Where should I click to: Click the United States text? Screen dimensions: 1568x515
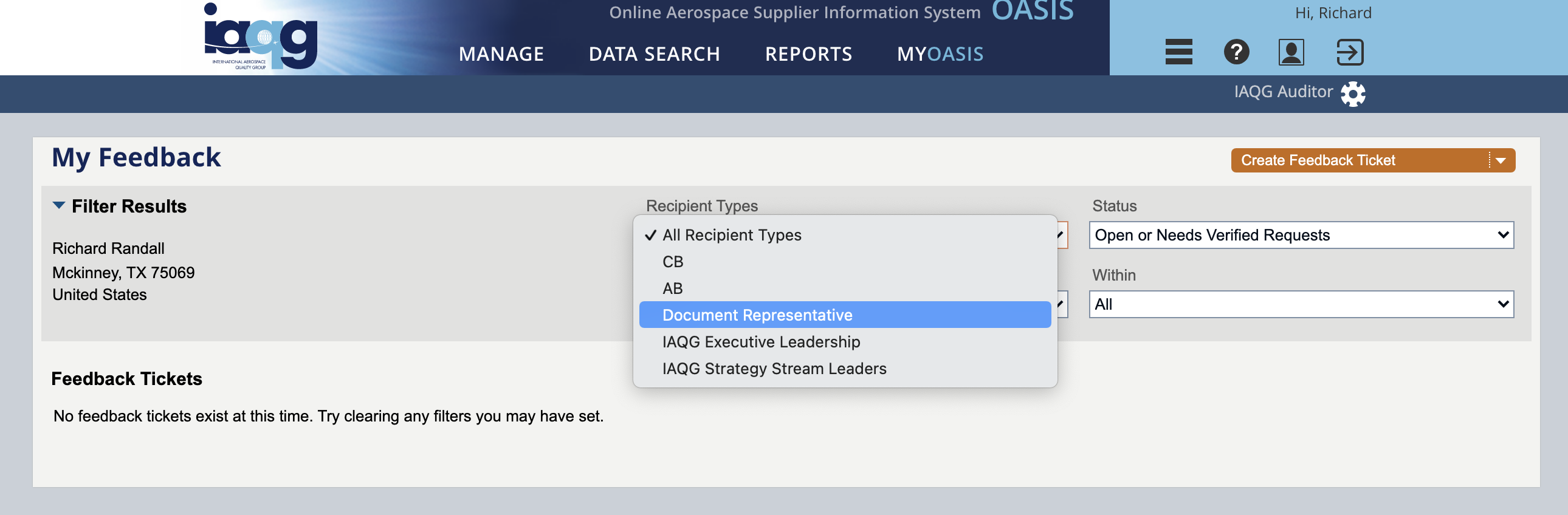coord(100,295)
